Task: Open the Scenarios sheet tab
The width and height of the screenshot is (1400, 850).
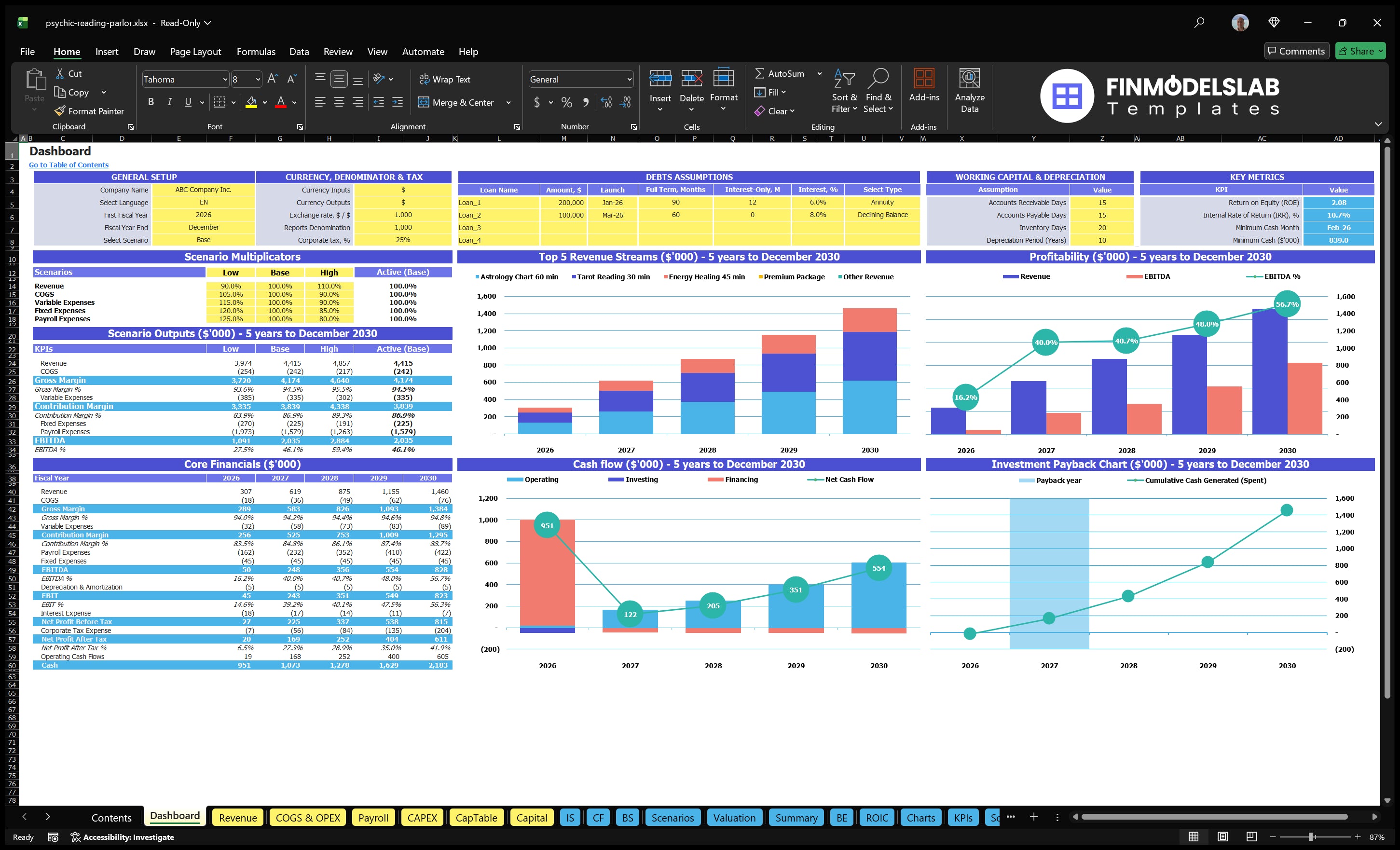Action: pos(673,817)
